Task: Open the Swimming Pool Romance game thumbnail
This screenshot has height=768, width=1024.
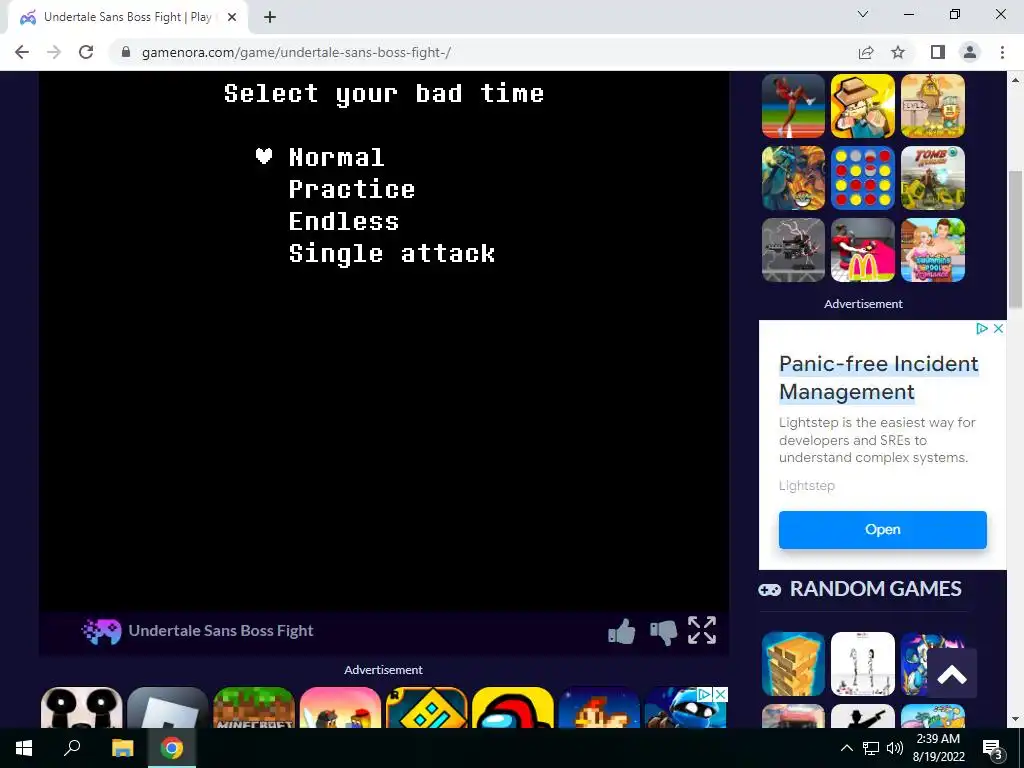Action: (x=933, y=250)
